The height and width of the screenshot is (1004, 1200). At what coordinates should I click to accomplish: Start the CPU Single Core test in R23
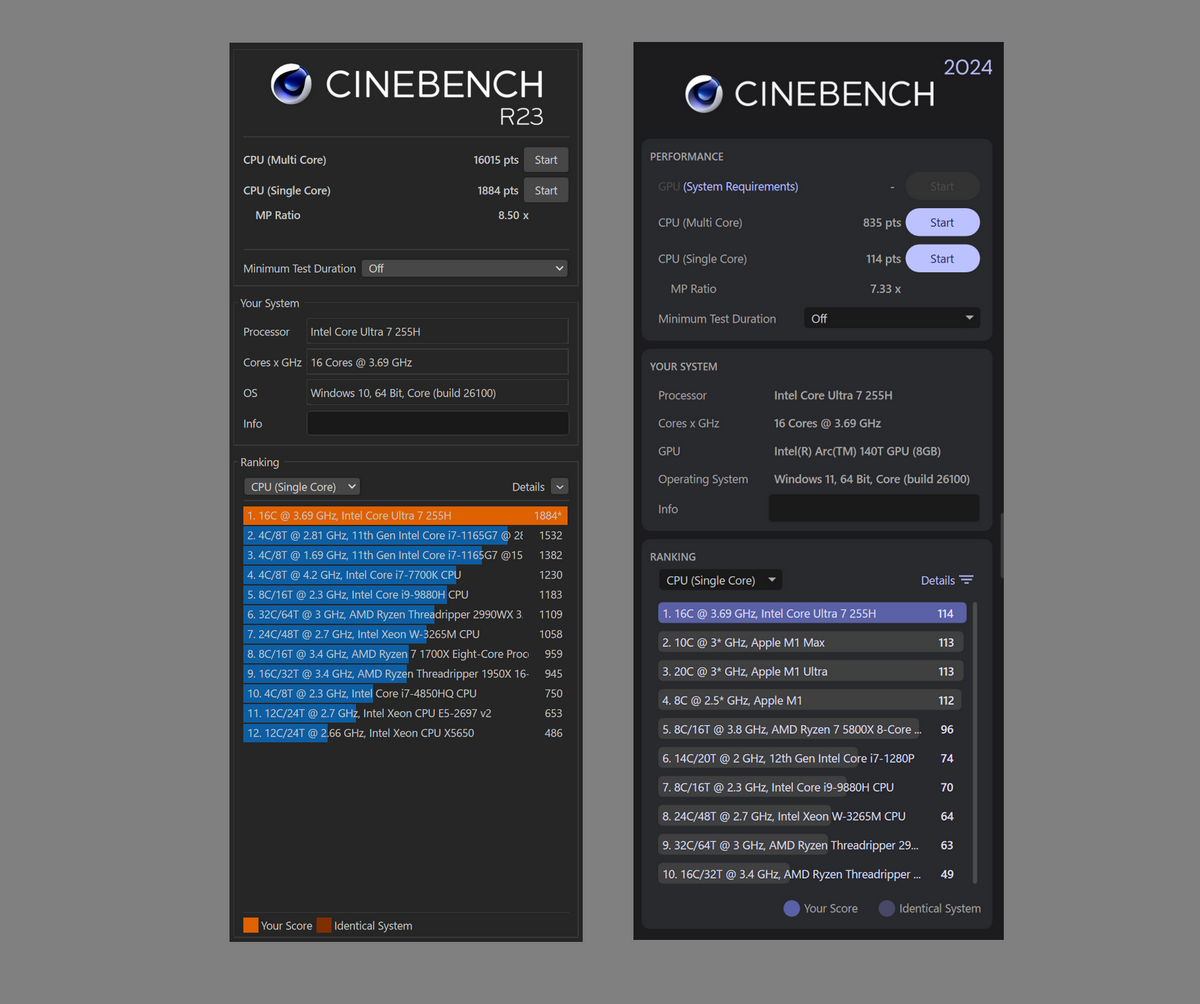pos(546,190)
